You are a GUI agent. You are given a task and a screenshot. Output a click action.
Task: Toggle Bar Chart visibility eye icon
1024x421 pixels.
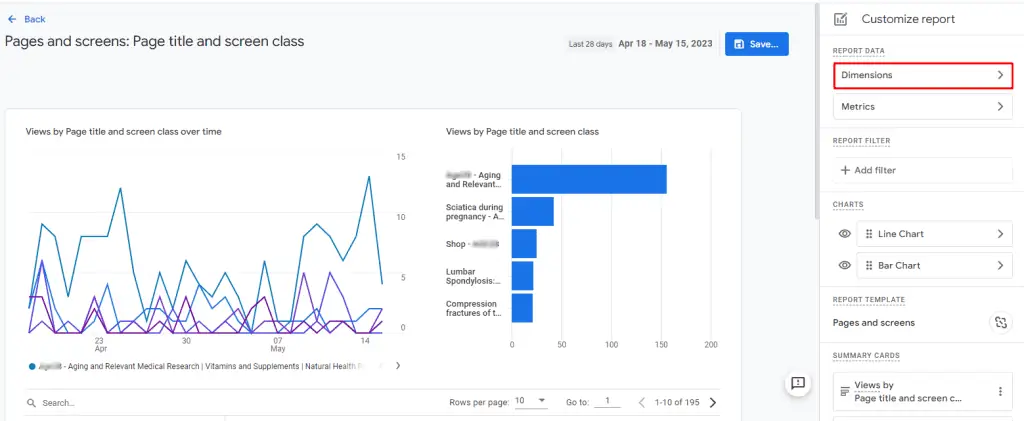coord(845,265)
